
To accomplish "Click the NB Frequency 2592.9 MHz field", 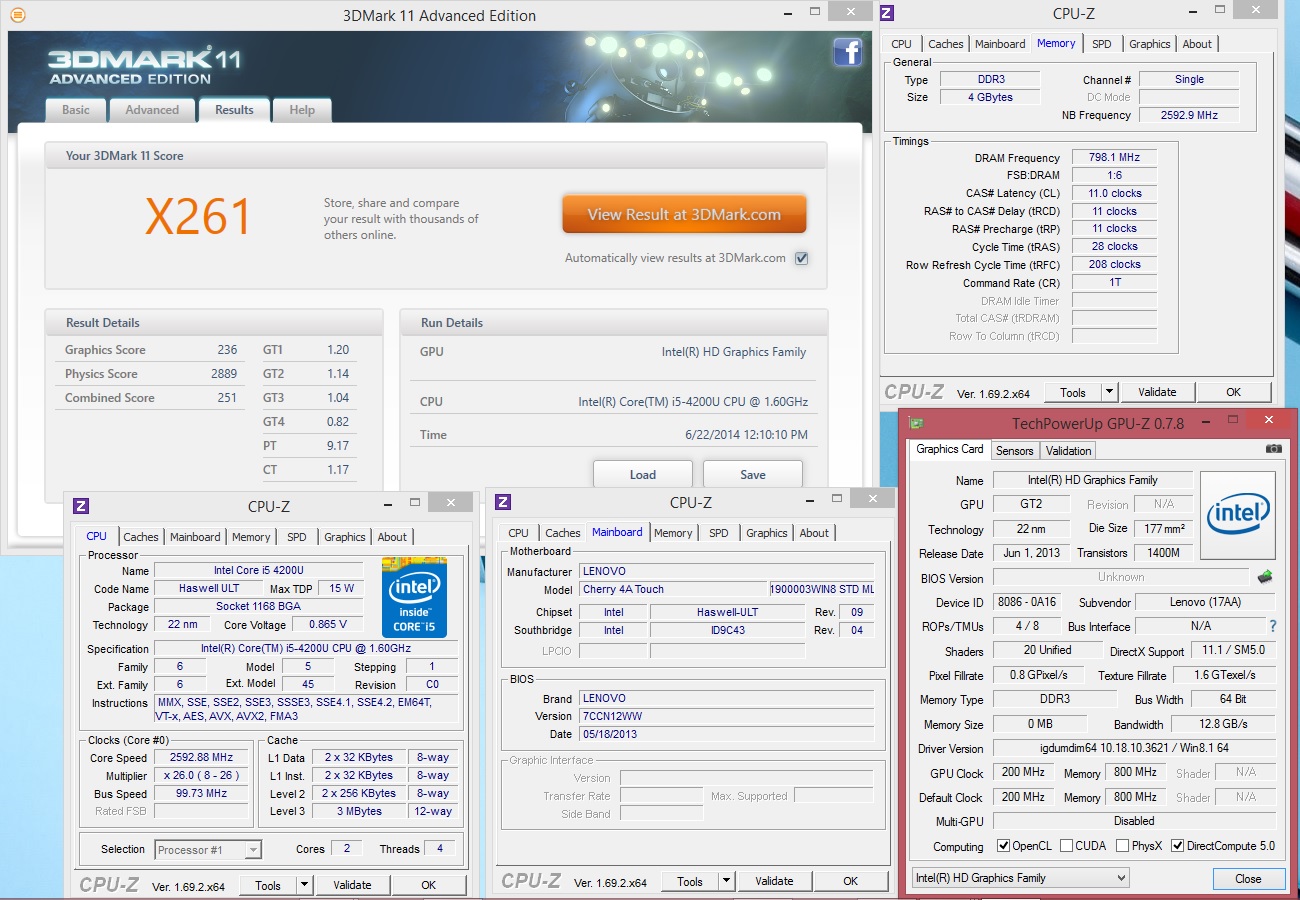I will [1189, 115].
